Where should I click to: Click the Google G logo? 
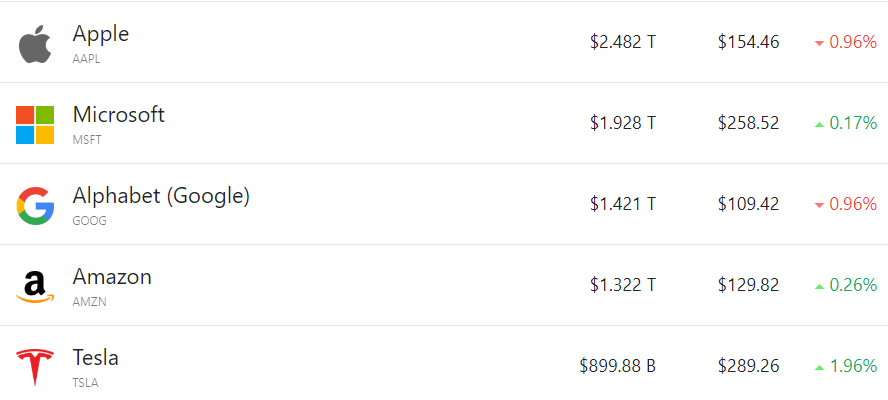[x=35, y=206]
